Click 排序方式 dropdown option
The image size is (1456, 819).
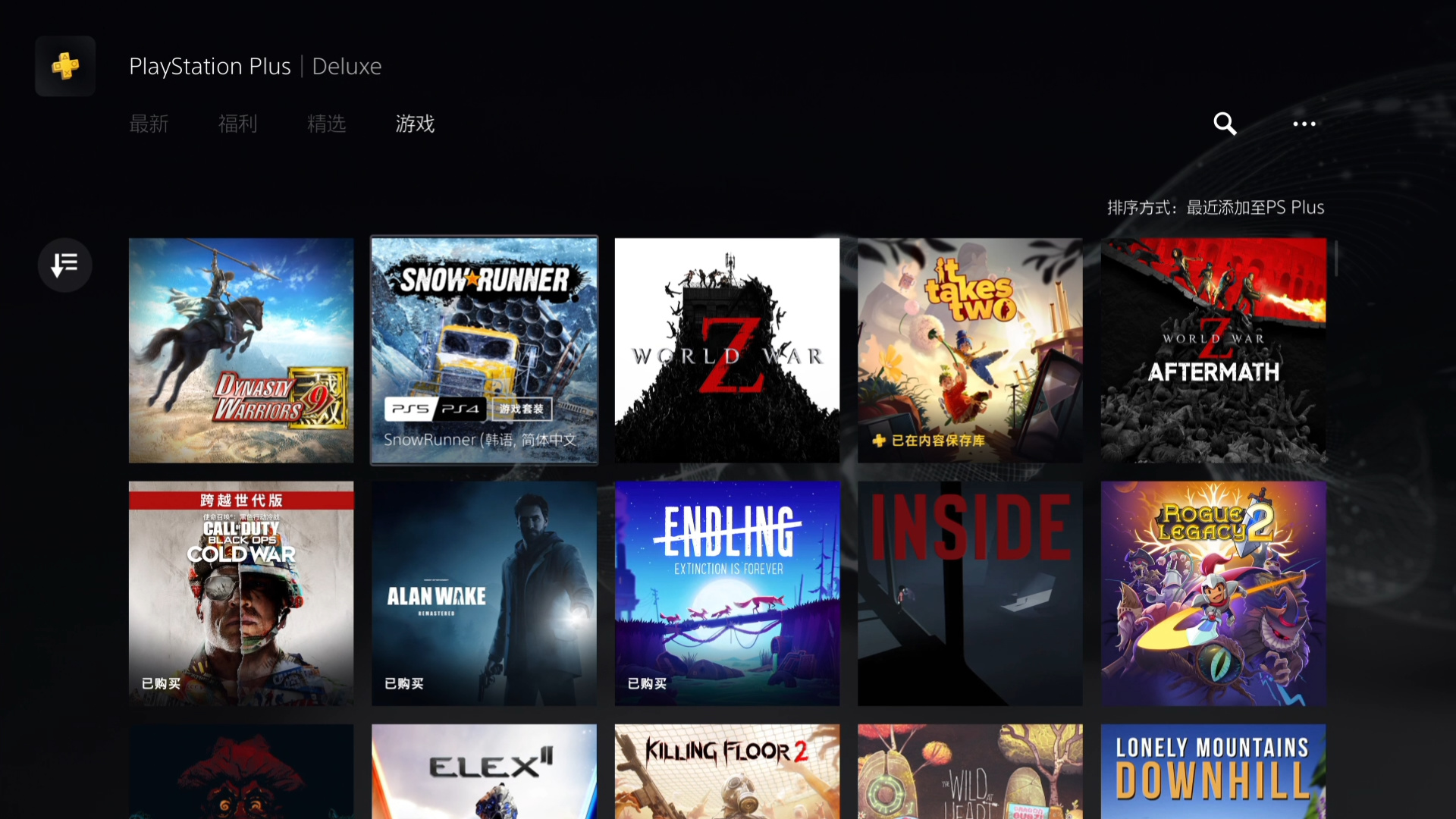pyautogui.click(x=1215, y=207)
